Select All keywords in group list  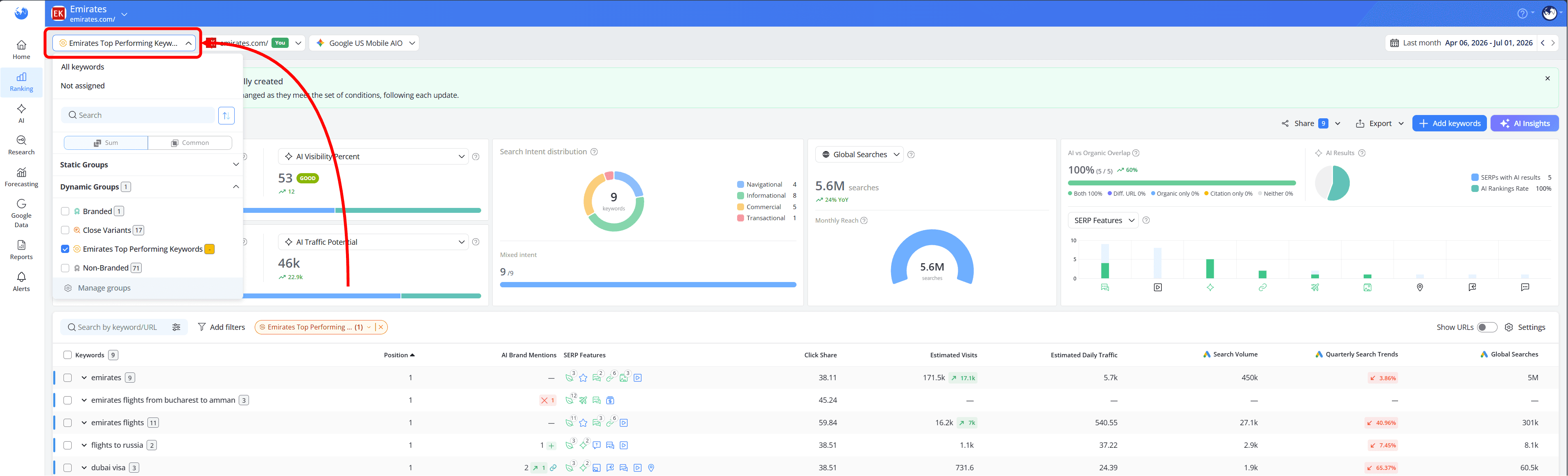pyautogui.click(x=82, y=67)
